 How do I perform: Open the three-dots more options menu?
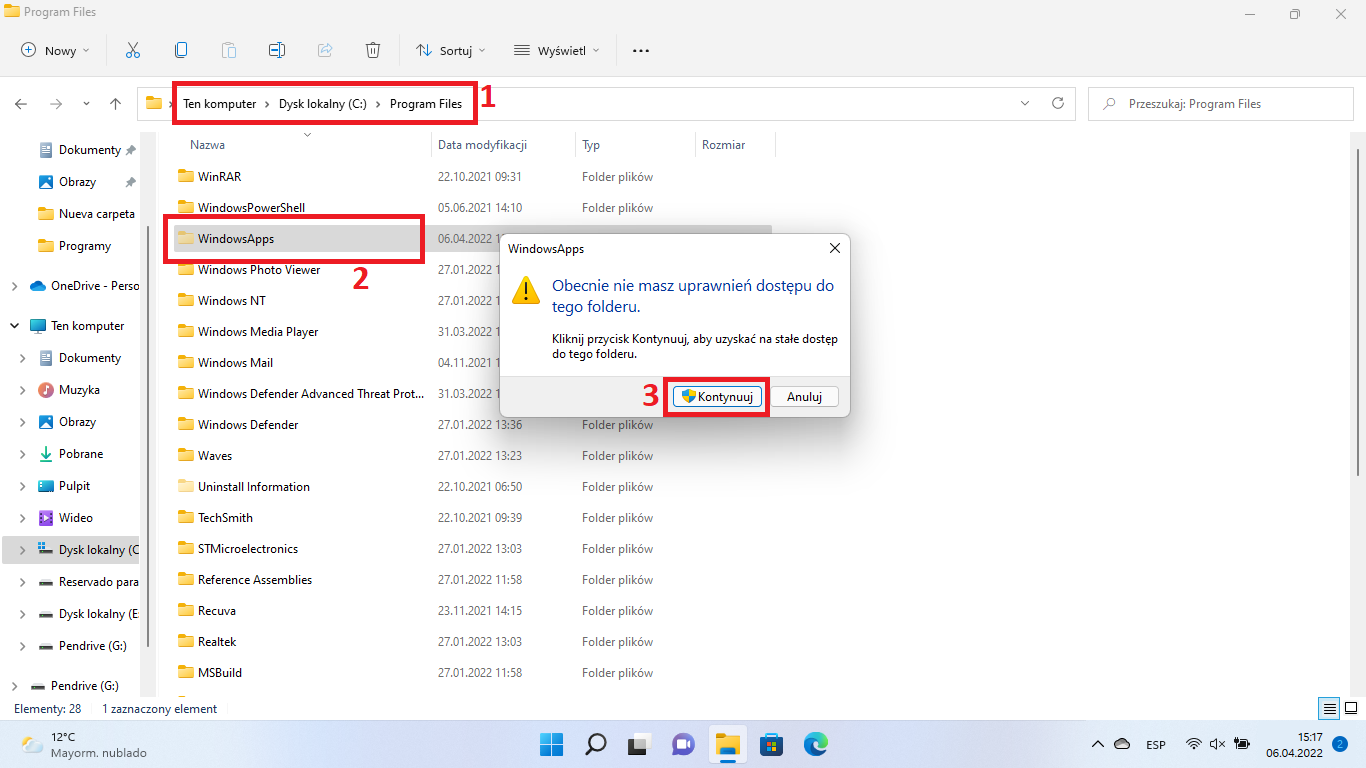tap(641, 50)
